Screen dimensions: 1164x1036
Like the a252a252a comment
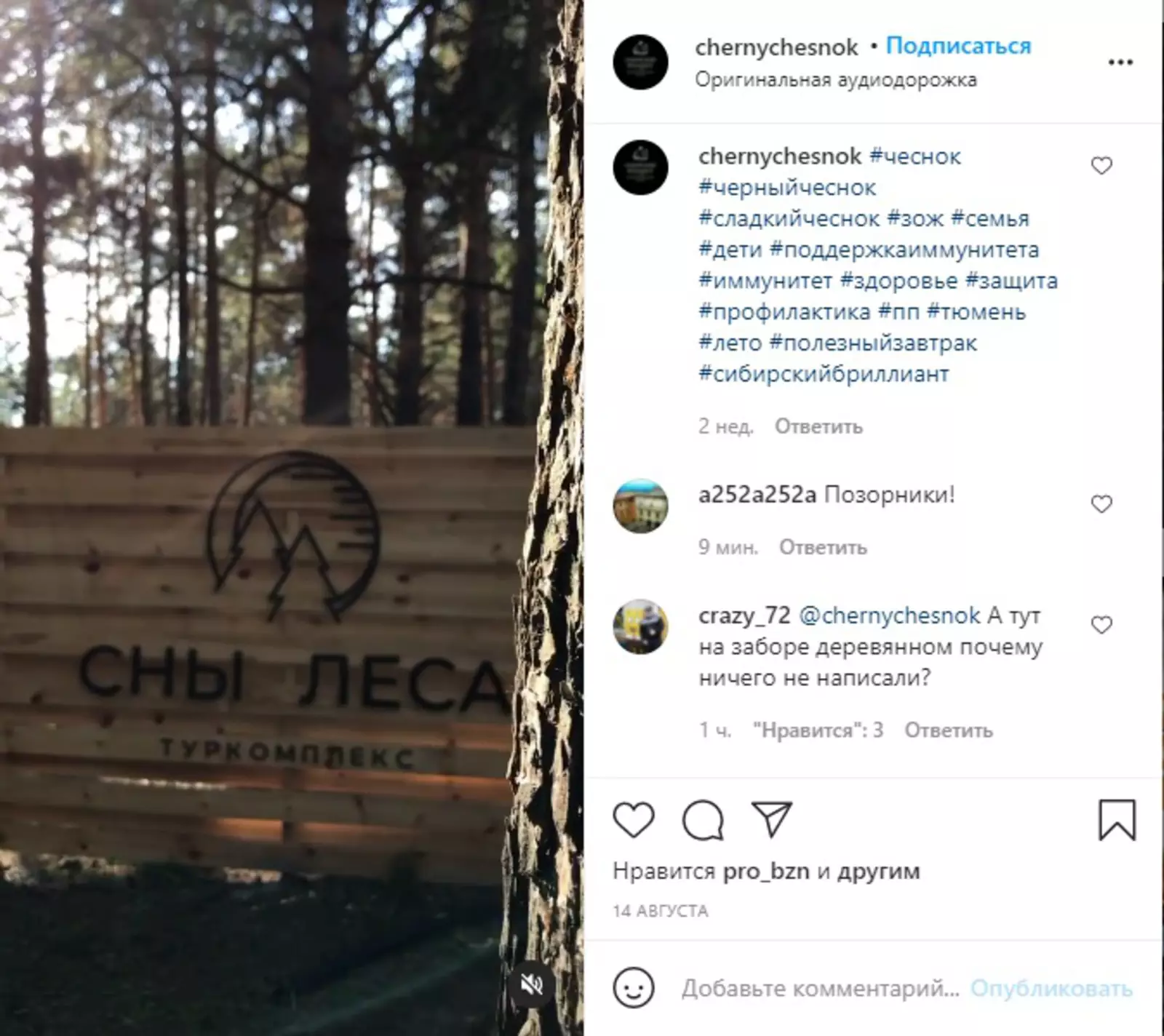[1101, 503]
